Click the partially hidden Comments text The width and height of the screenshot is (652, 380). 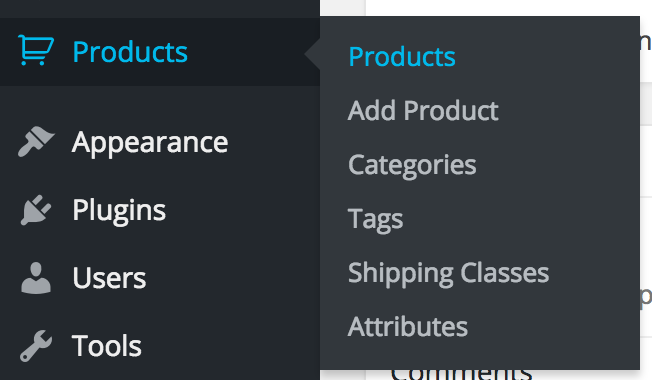click(461, 374)
